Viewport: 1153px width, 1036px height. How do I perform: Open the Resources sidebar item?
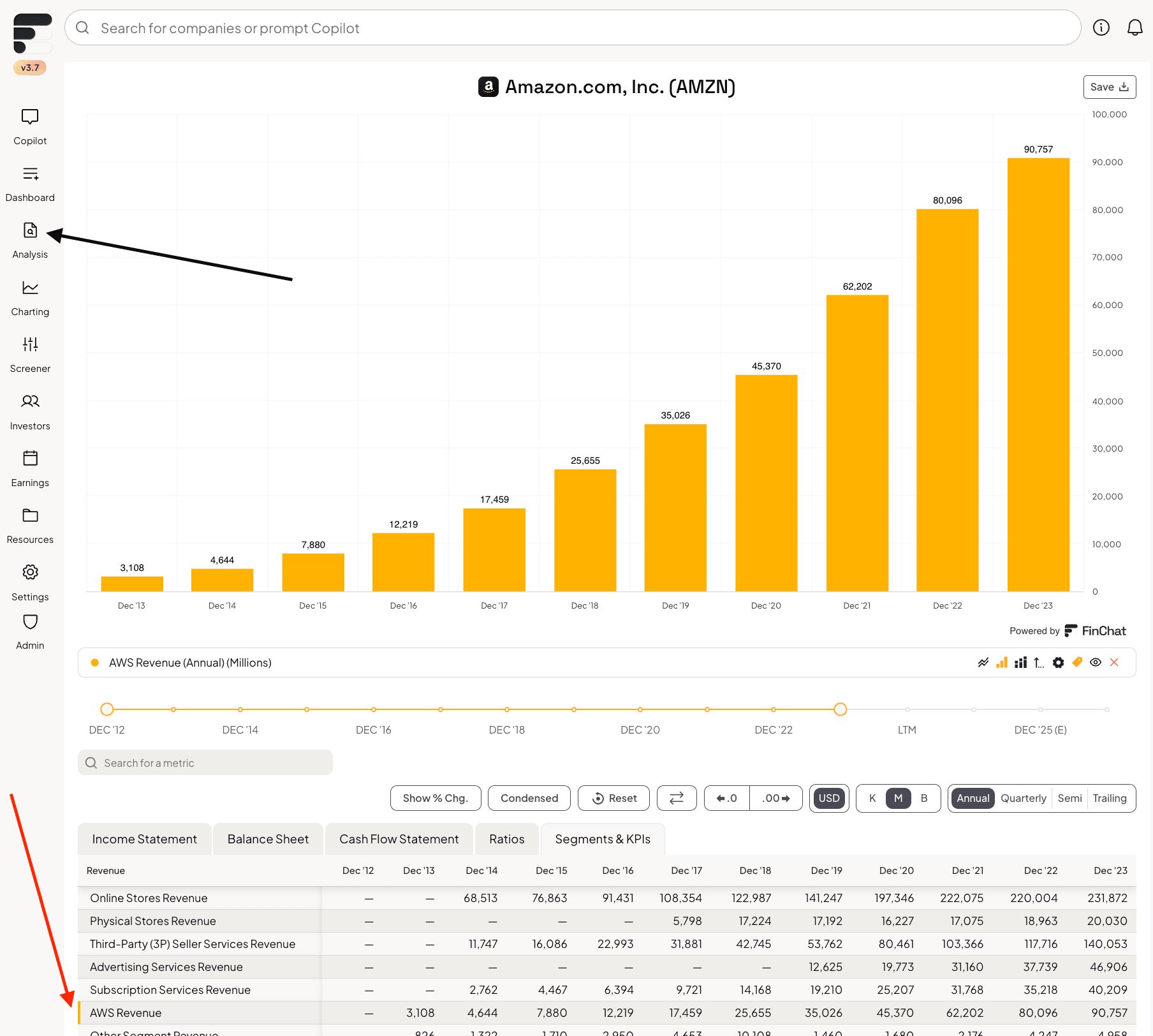pos(30,526)
